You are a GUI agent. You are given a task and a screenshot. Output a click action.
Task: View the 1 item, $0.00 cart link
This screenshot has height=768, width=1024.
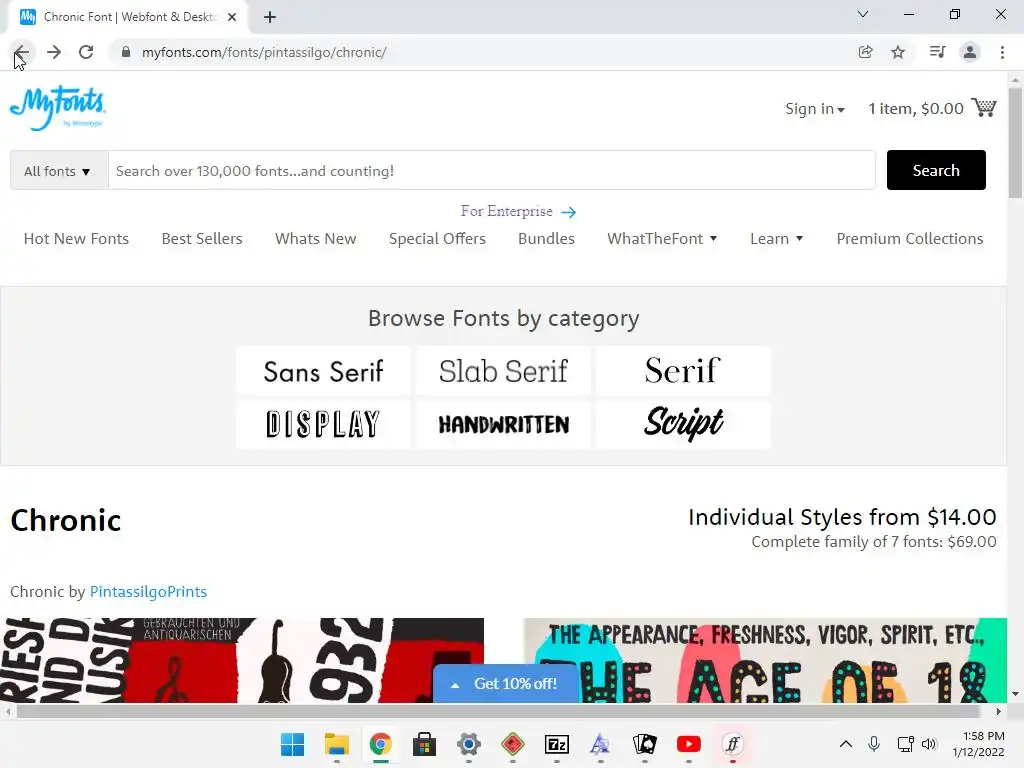click(916, 108)
